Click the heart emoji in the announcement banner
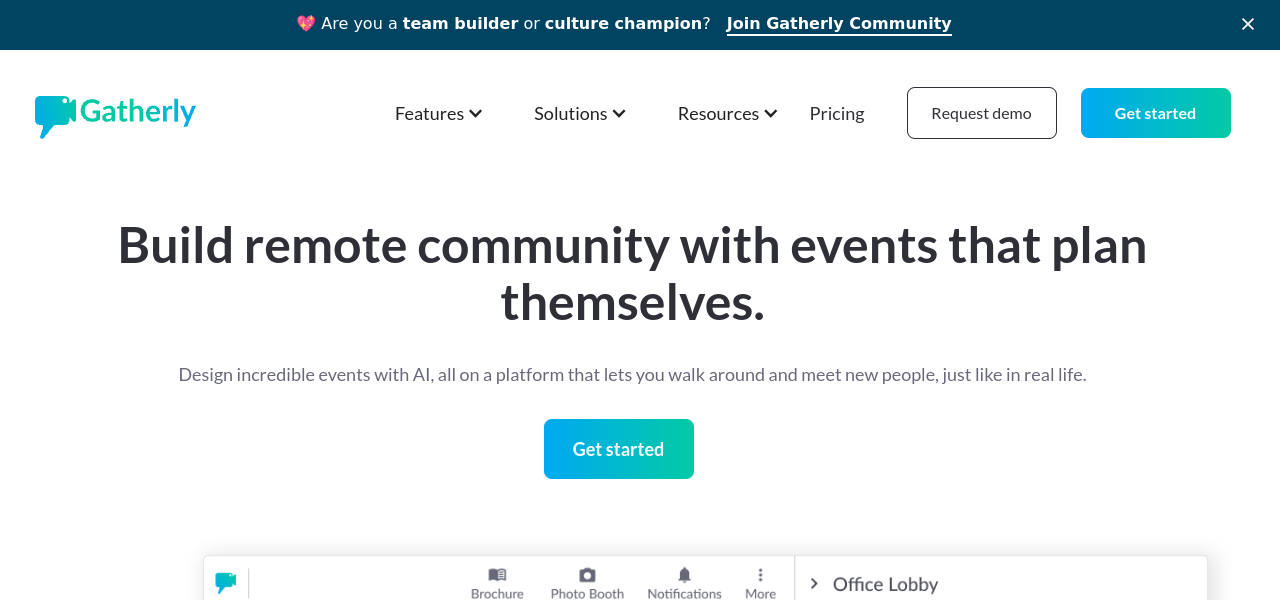This screenshot has height=600, width=1280. pyautogui.click(x=306, y=23)
